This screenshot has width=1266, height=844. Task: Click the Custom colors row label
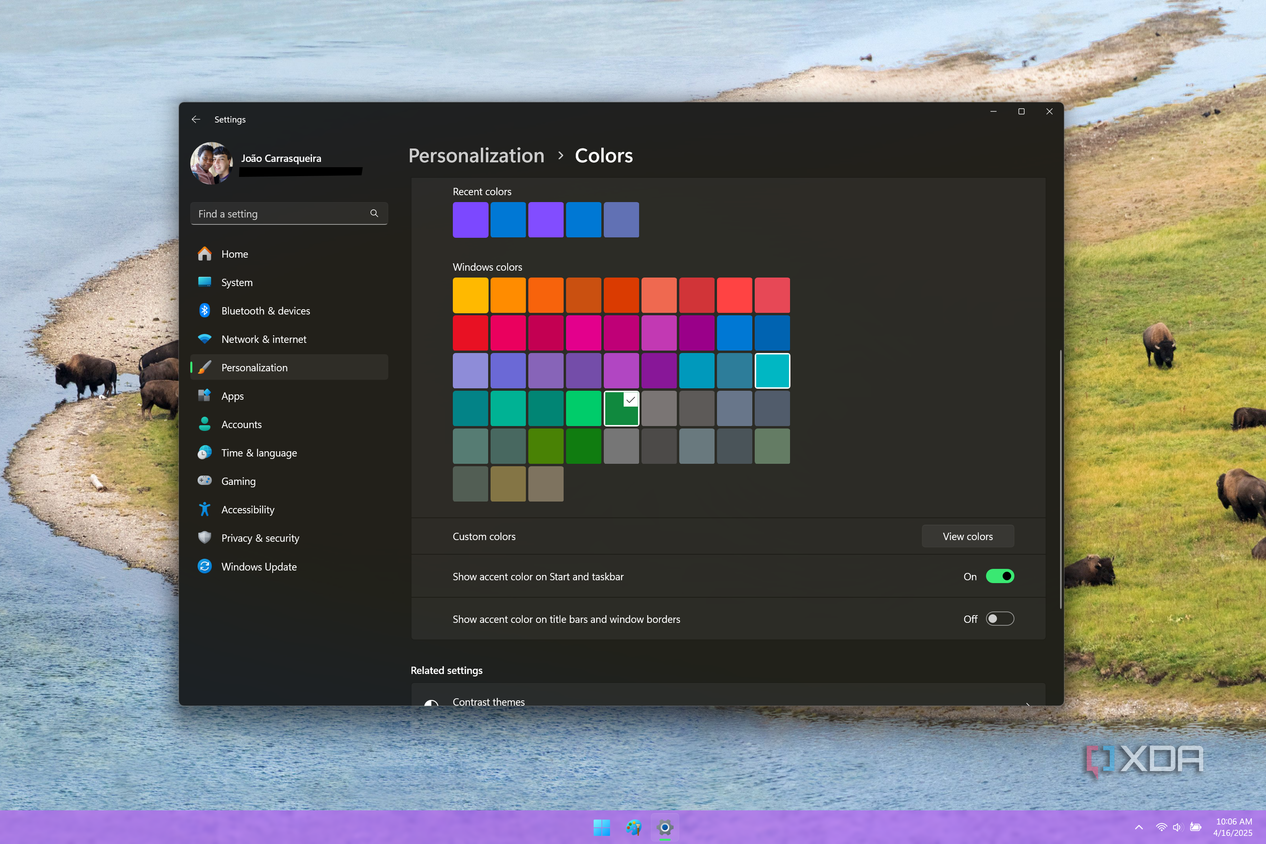[x=484, y=536]
